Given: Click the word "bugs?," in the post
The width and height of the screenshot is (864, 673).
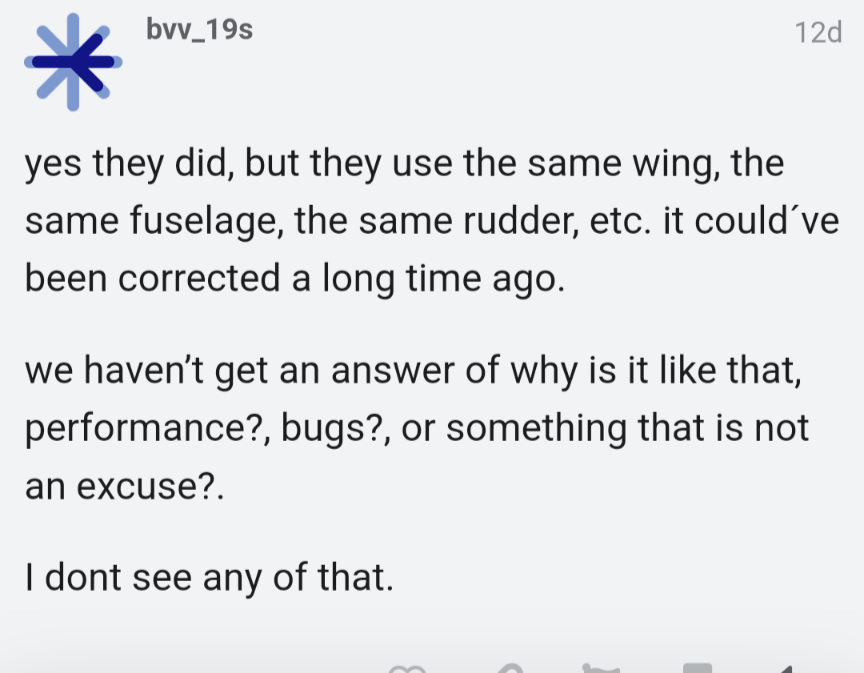Looking at the screenshot, I should 336,428.
